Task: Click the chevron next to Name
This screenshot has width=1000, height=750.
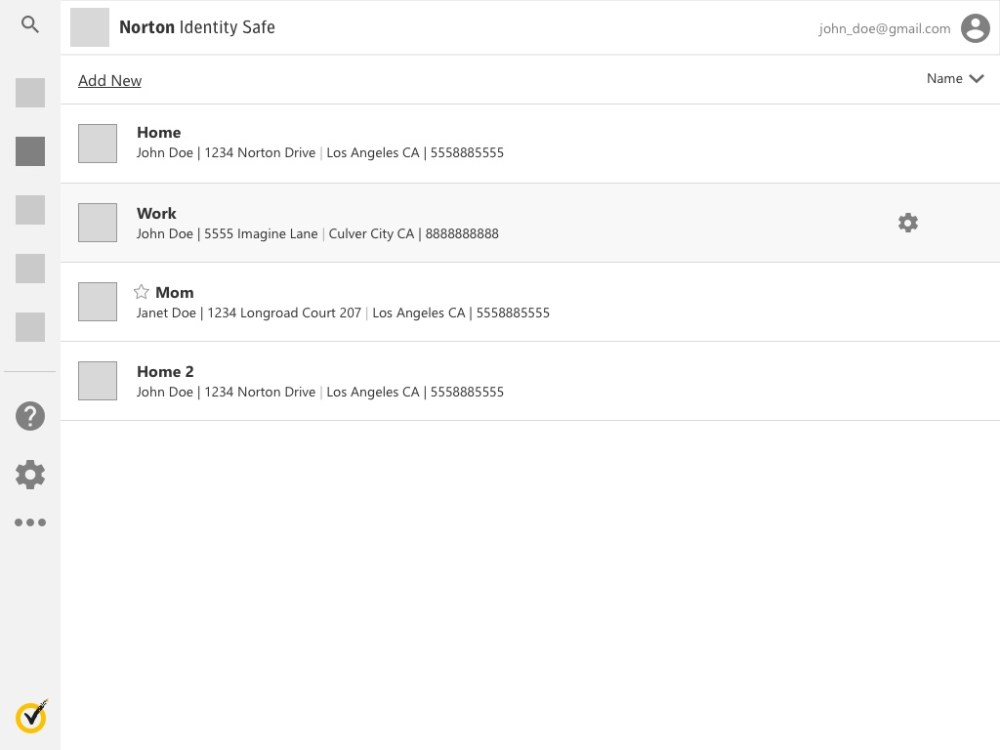Action: point(977,79)
